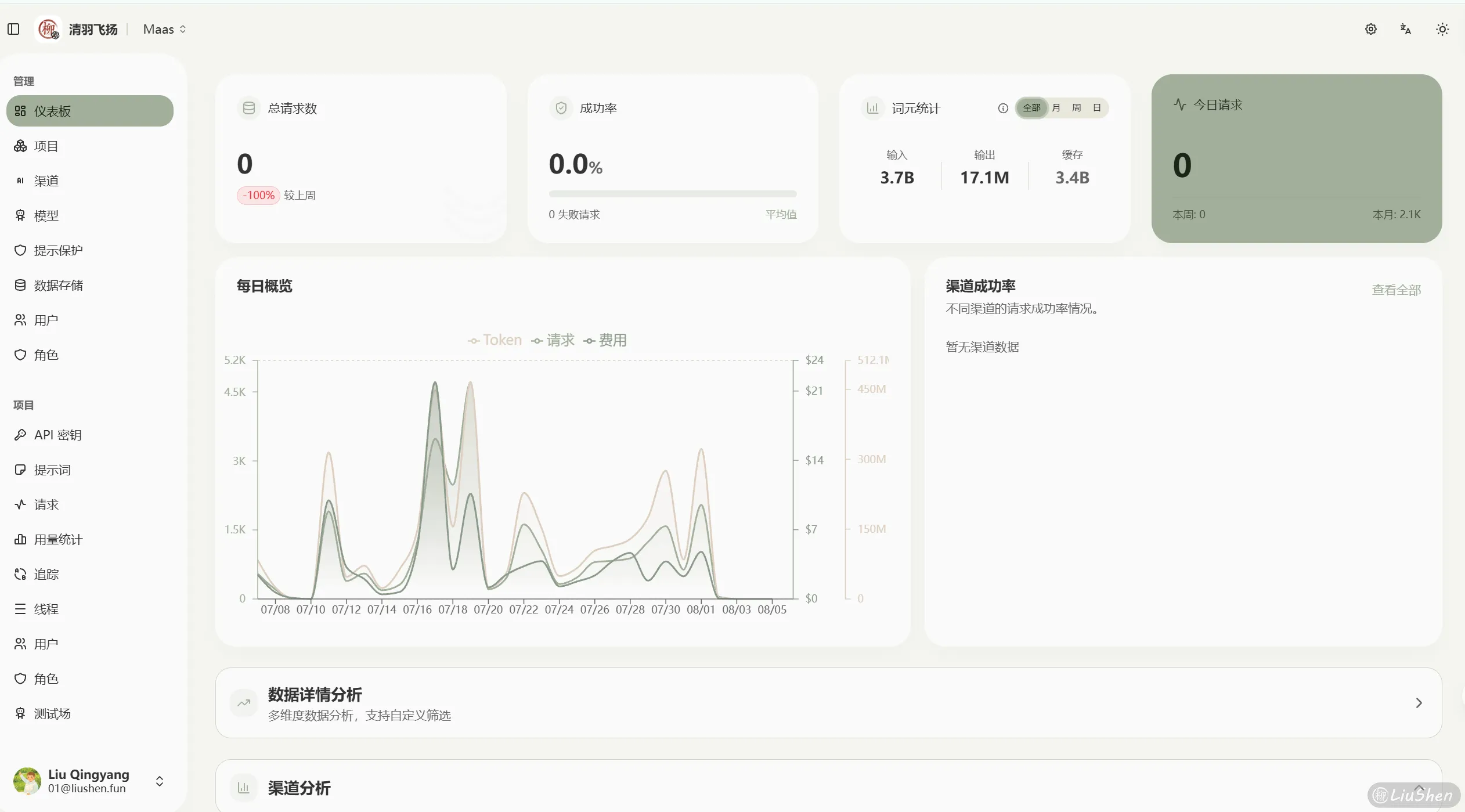Select 全部 token statistics range
Viewport: 1465px width, 812px height.
(1031, 108)
